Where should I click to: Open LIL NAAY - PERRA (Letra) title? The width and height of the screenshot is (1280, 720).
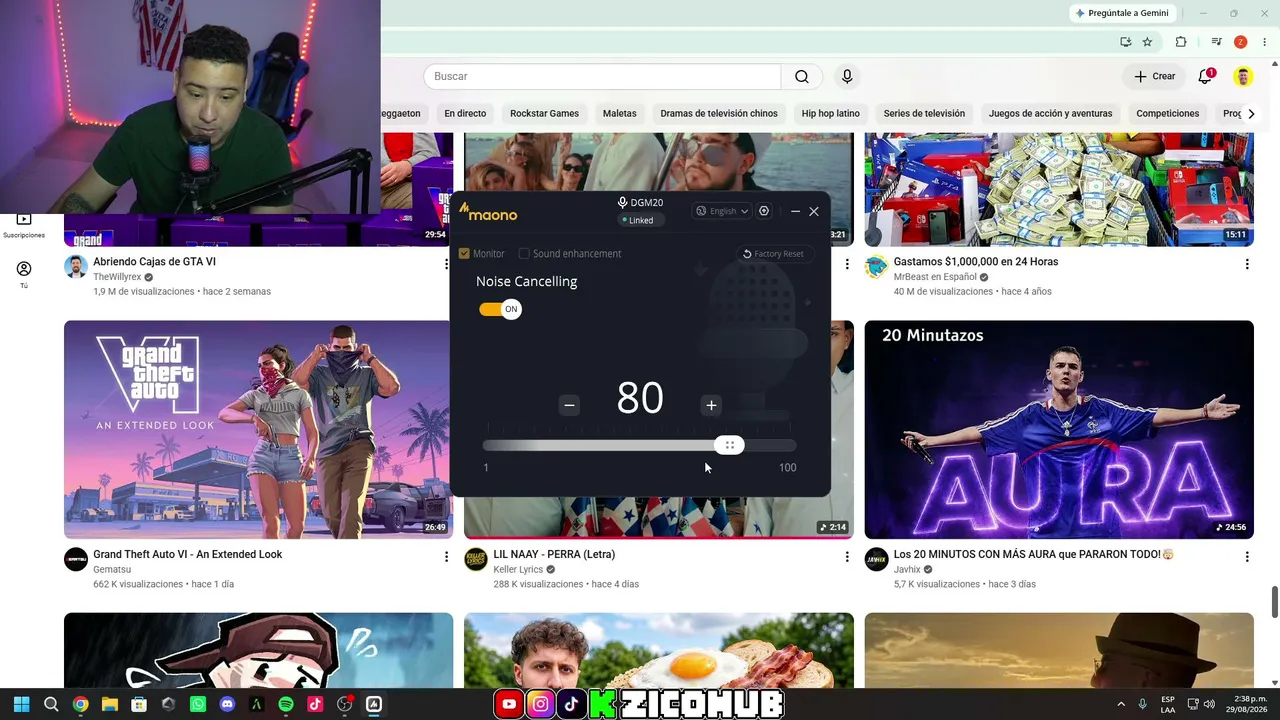pyautogui.click(x=554, y=554)
